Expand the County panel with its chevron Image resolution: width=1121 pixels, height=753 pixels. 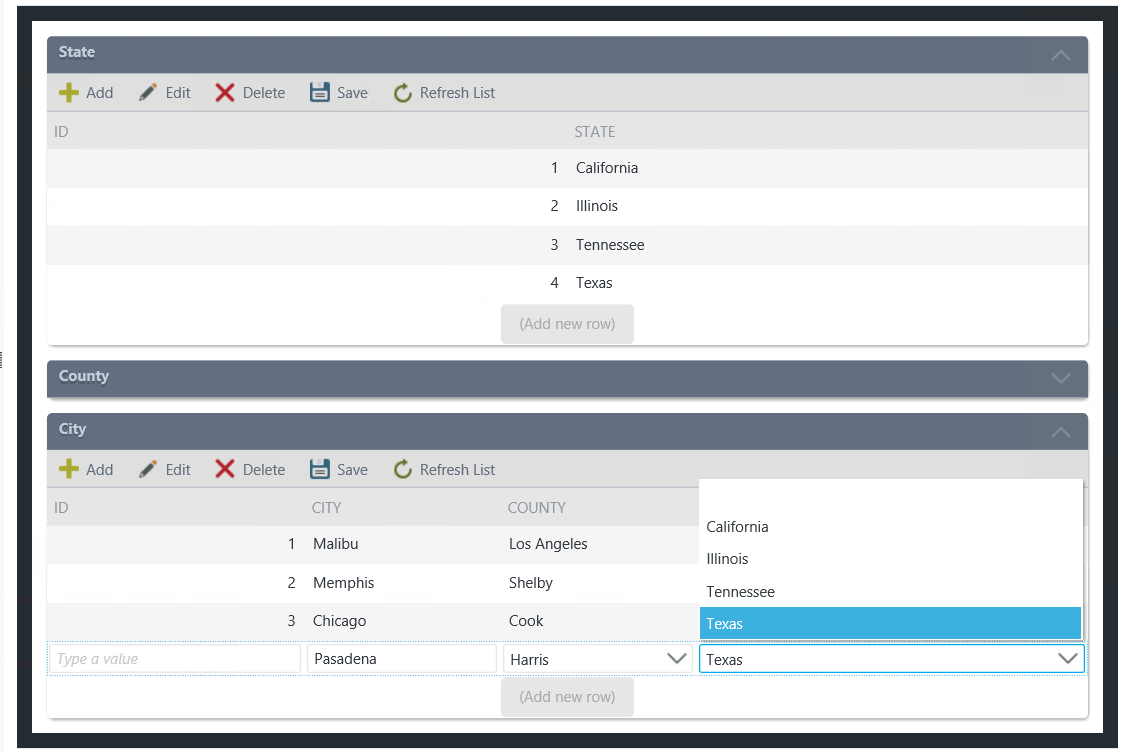[x=1061, y=378]
